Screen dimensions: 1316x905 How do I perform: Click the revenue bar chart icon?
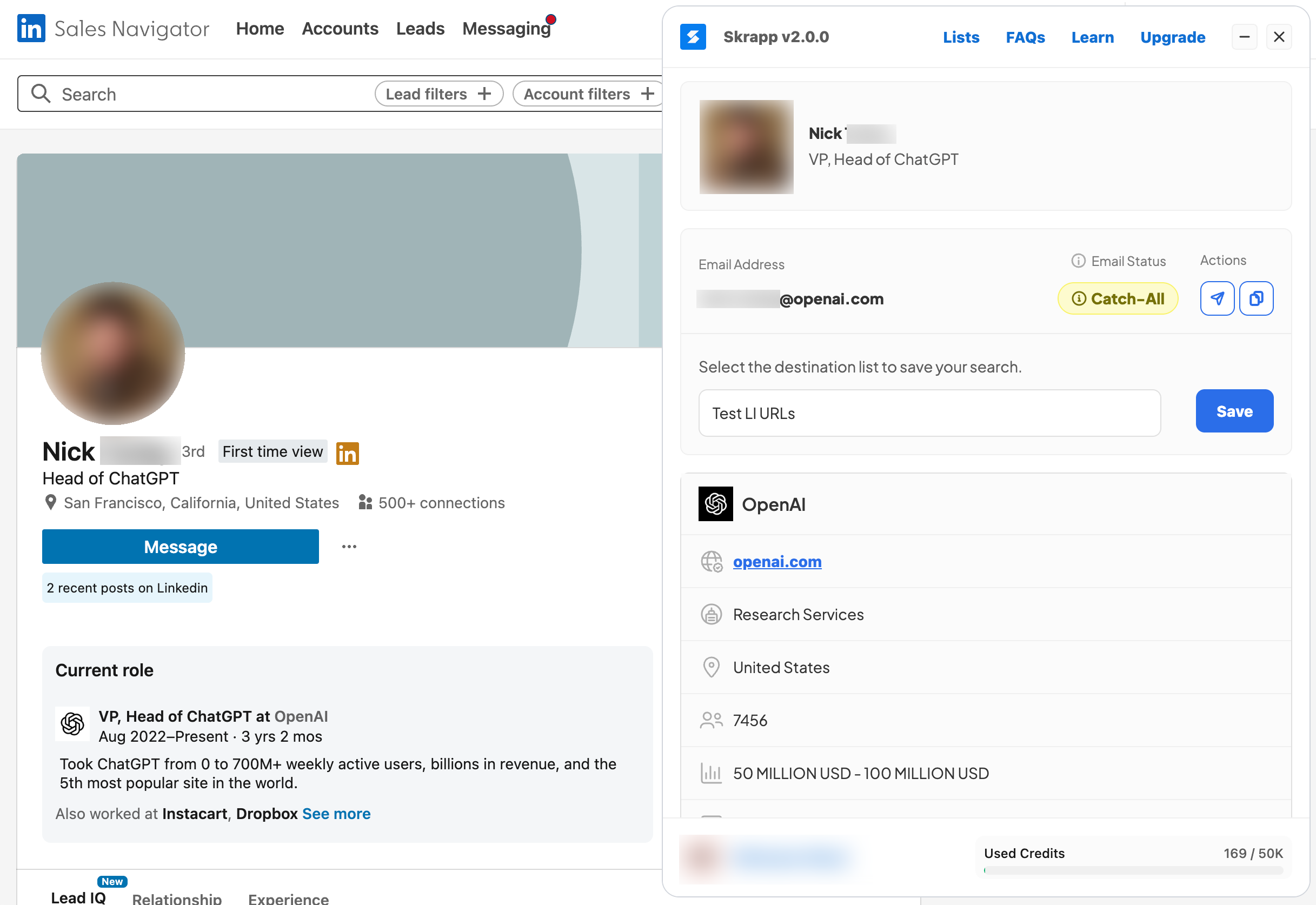711,773
